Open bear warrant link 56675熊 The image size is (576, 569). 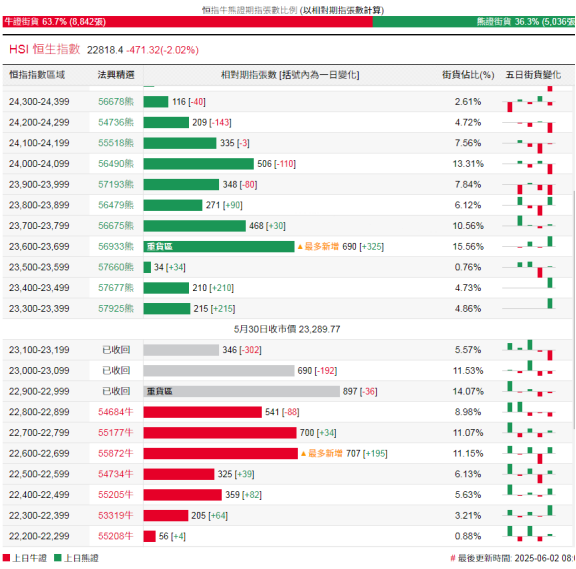[116, 226]
